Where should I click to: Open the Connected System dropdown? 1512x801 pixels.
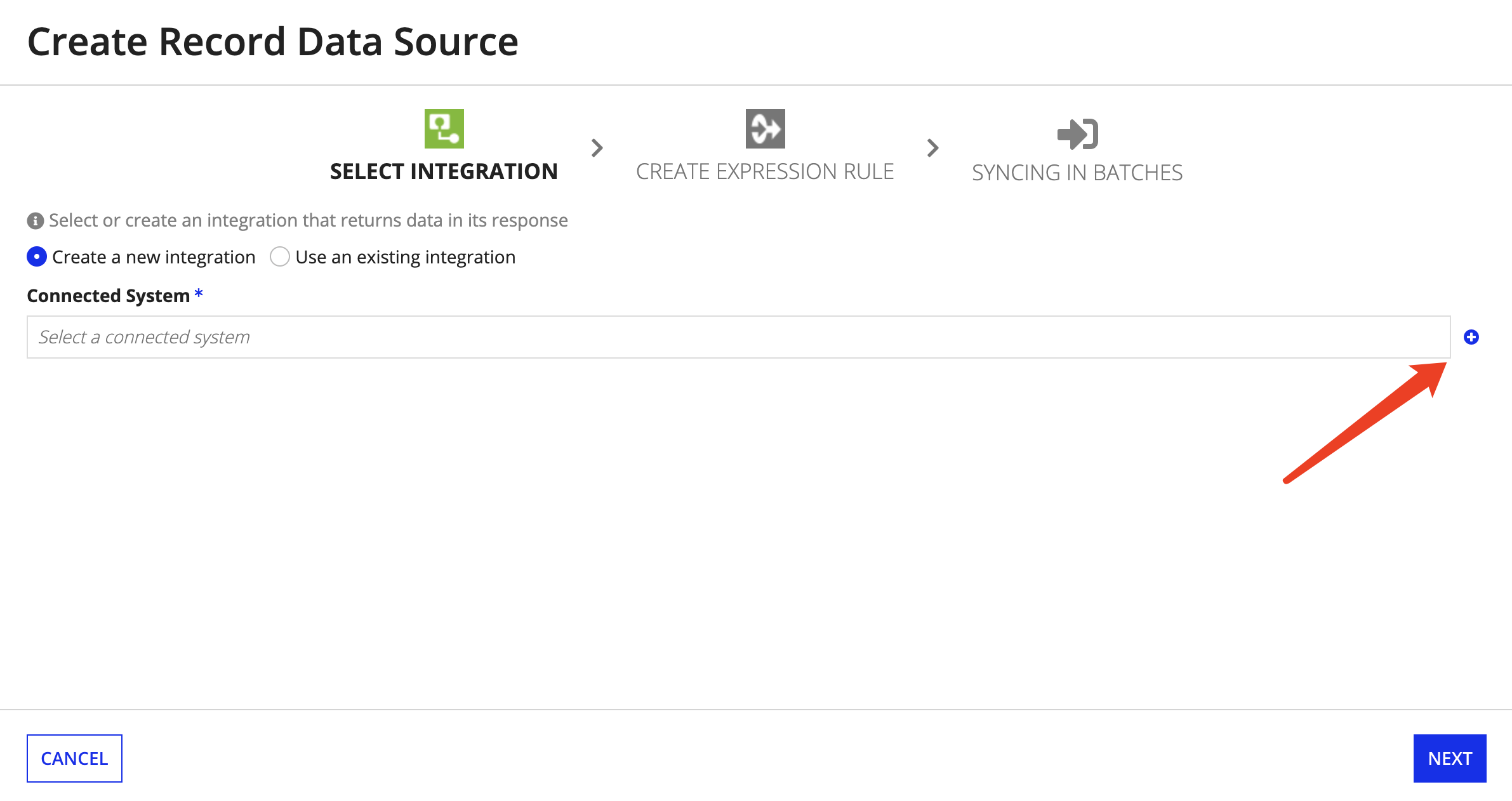click(738, 337)
